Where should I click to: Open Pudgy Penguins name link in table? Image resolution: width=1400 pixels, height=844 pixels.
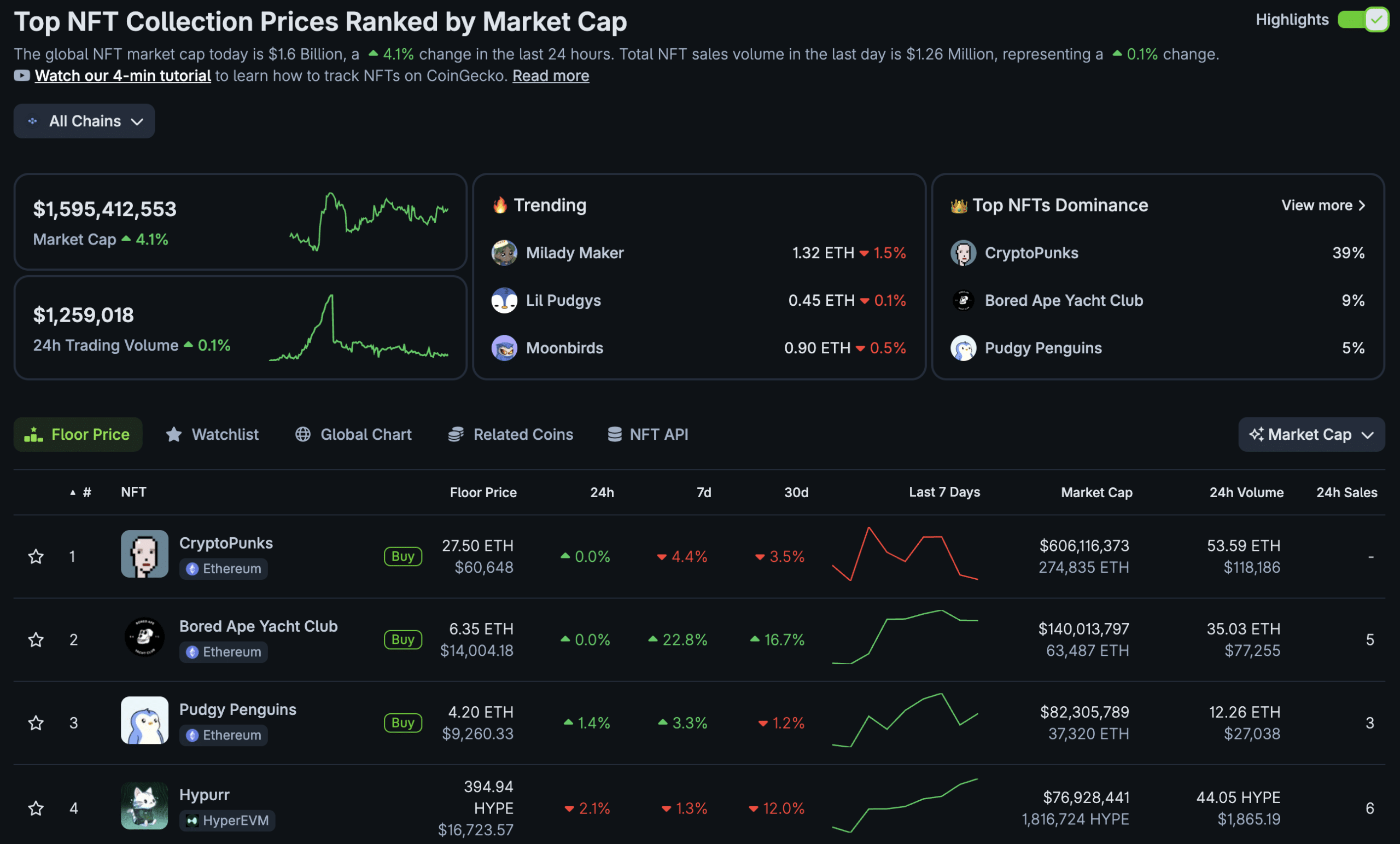coord(238,710)
